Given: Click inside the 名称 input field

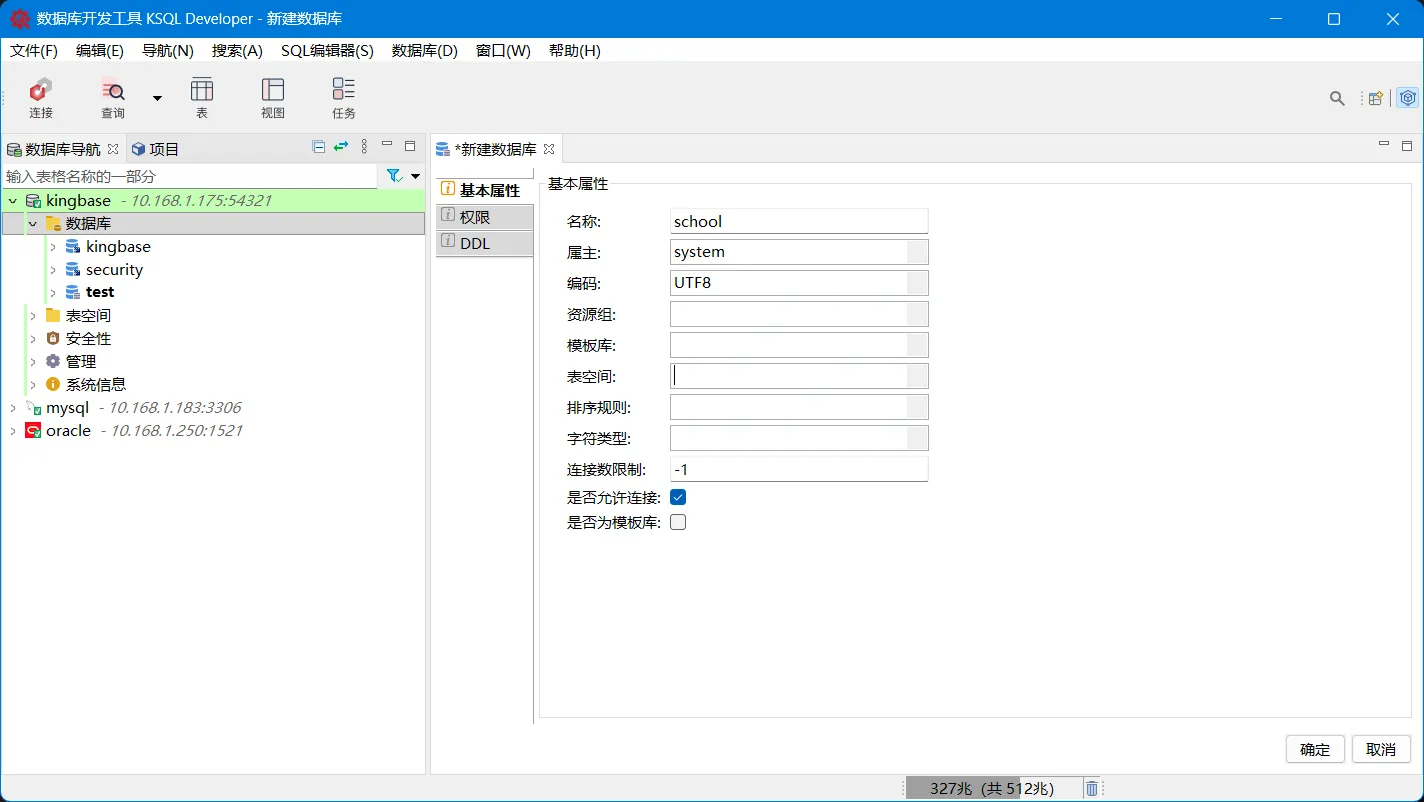Looking at the screenshot, I should [798, 221].
